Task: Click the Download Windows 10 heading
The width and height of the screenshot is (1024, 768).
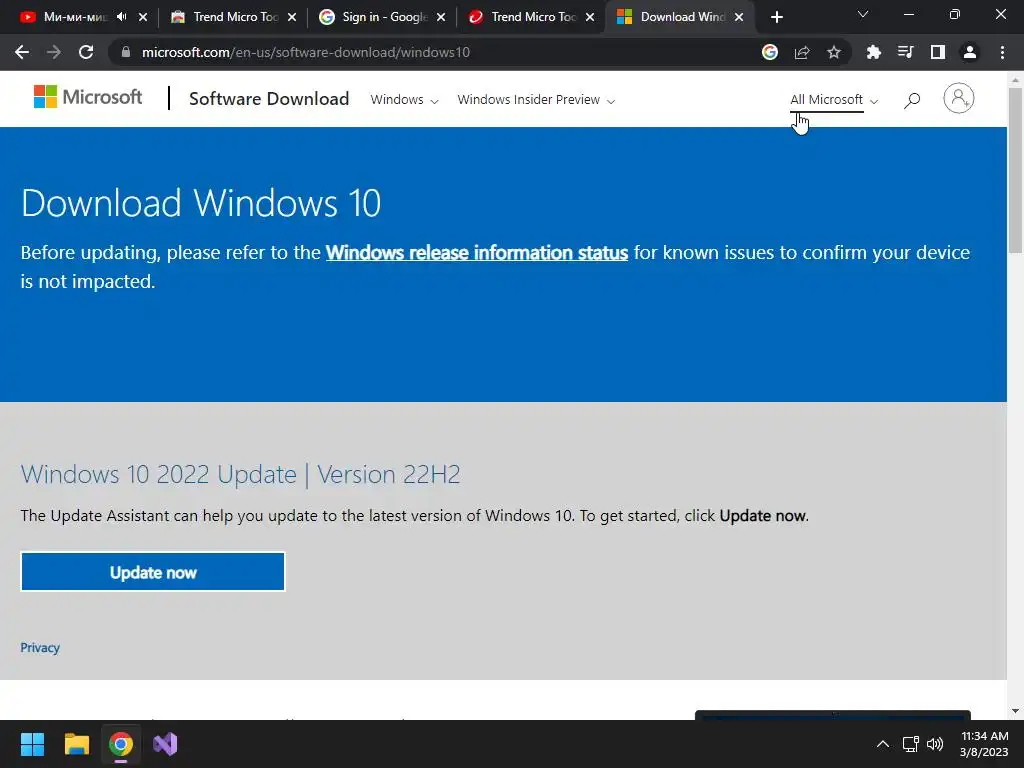Action: tap(200, 203)
